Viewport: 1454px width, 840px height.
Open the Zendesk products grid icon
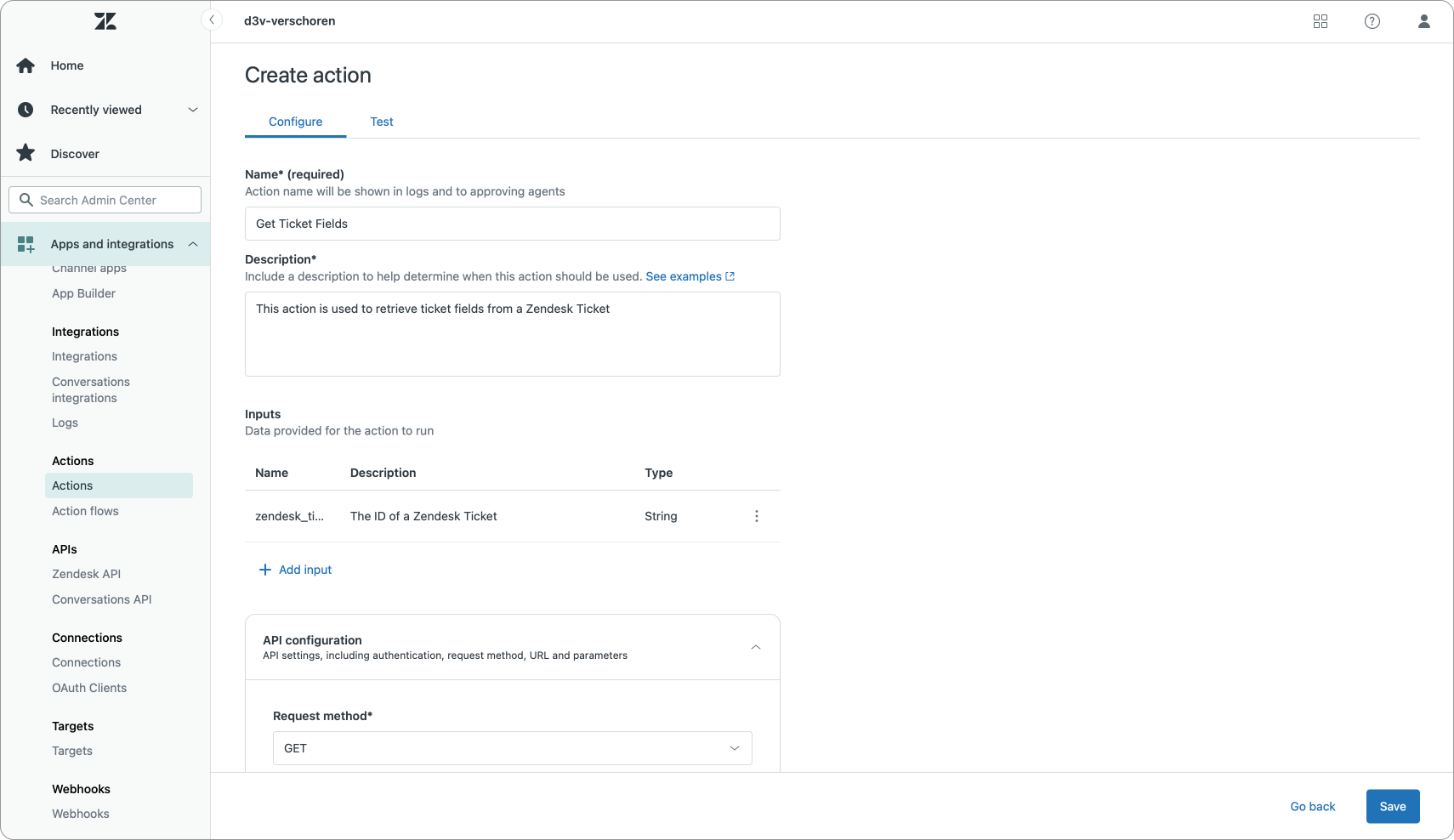click(x=1321, y=21)
